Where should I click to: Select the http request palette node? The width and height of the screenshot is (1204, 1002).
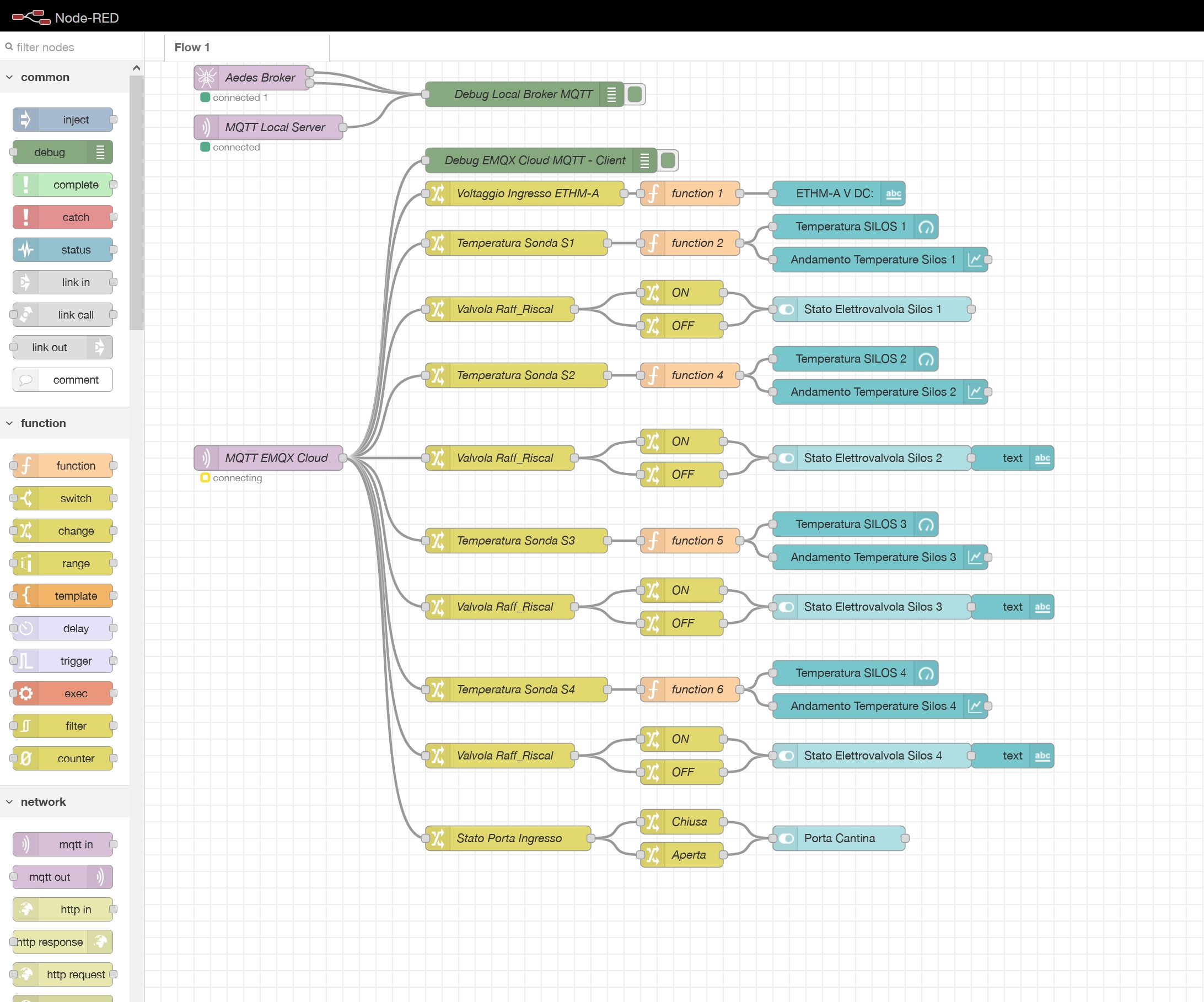[63, 974]
